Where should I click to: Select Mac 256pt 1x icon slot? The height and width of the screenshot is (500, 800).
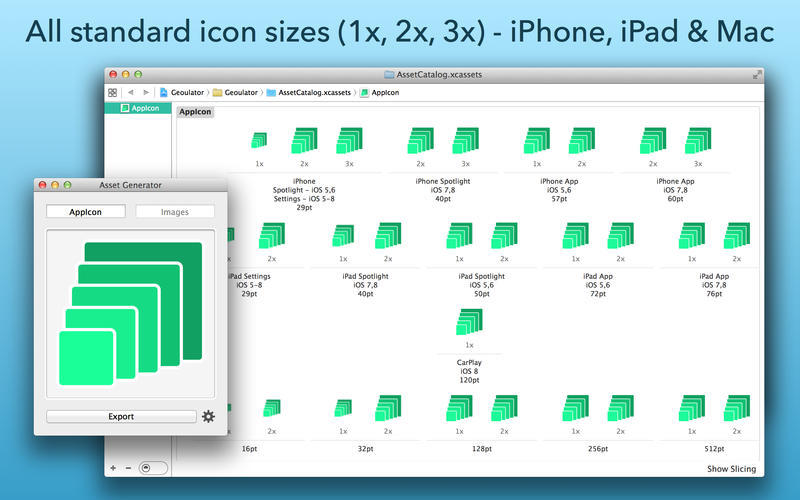click(x=576, y=408)
